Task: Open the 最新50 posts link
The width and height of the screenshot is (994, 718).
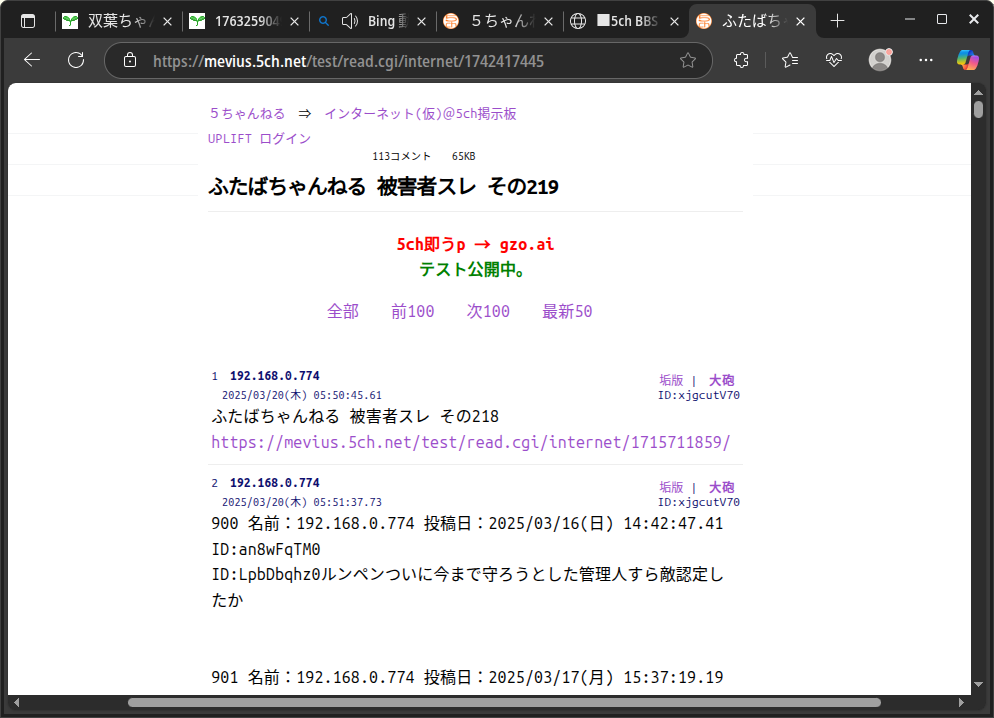Action: 567,312
